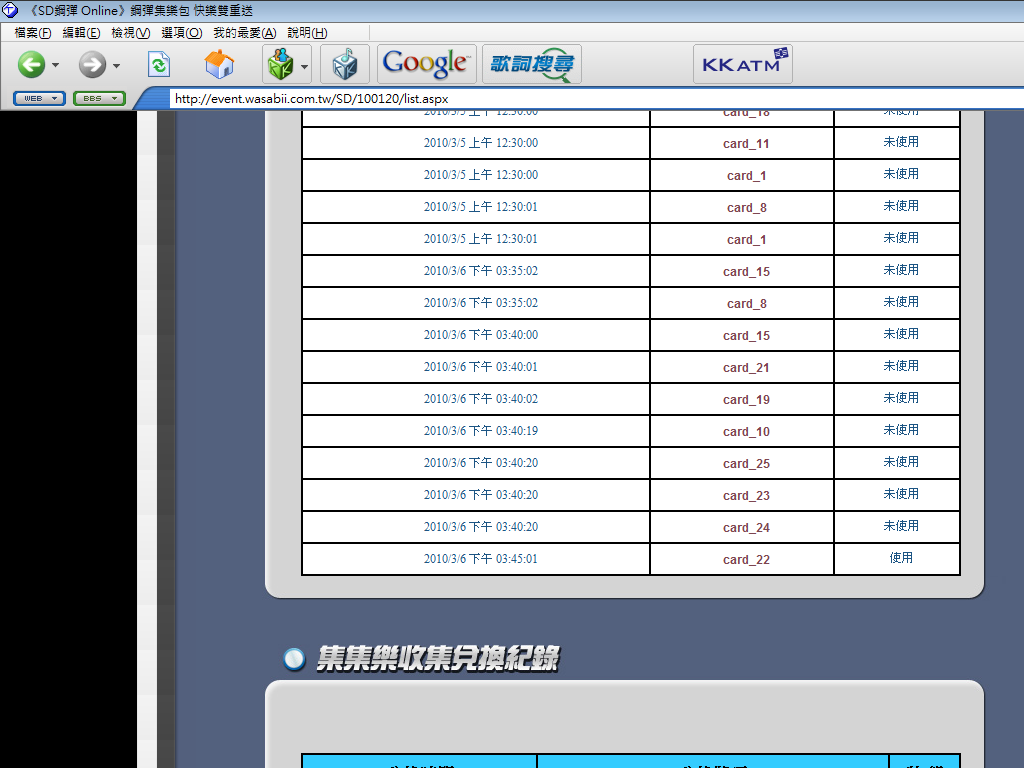Open the WEB mode dropdown
Image resolution: width=1024 pixels, height=768 pixels.
[39, 99]
